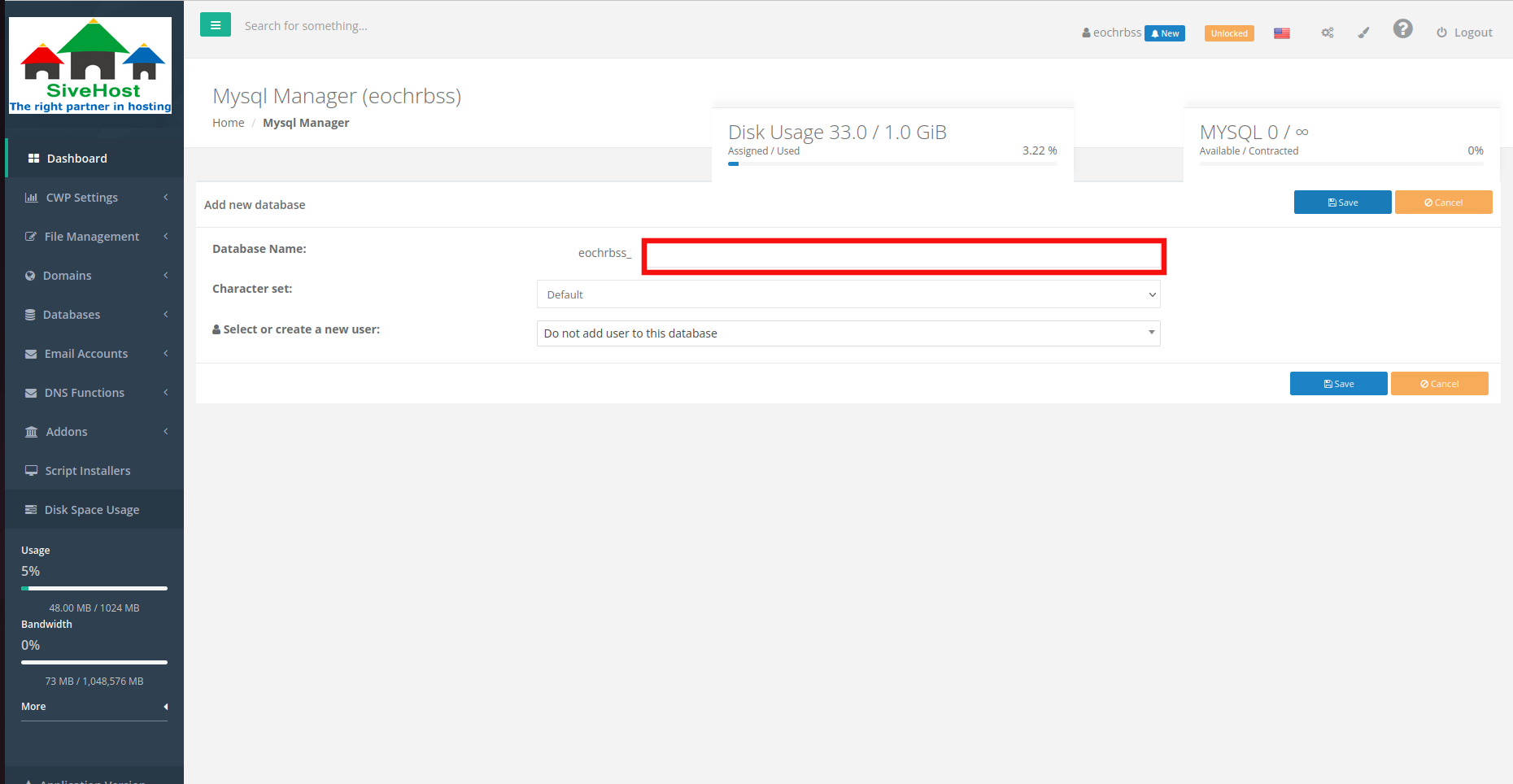Click the Add new database heading

(255, 205)
